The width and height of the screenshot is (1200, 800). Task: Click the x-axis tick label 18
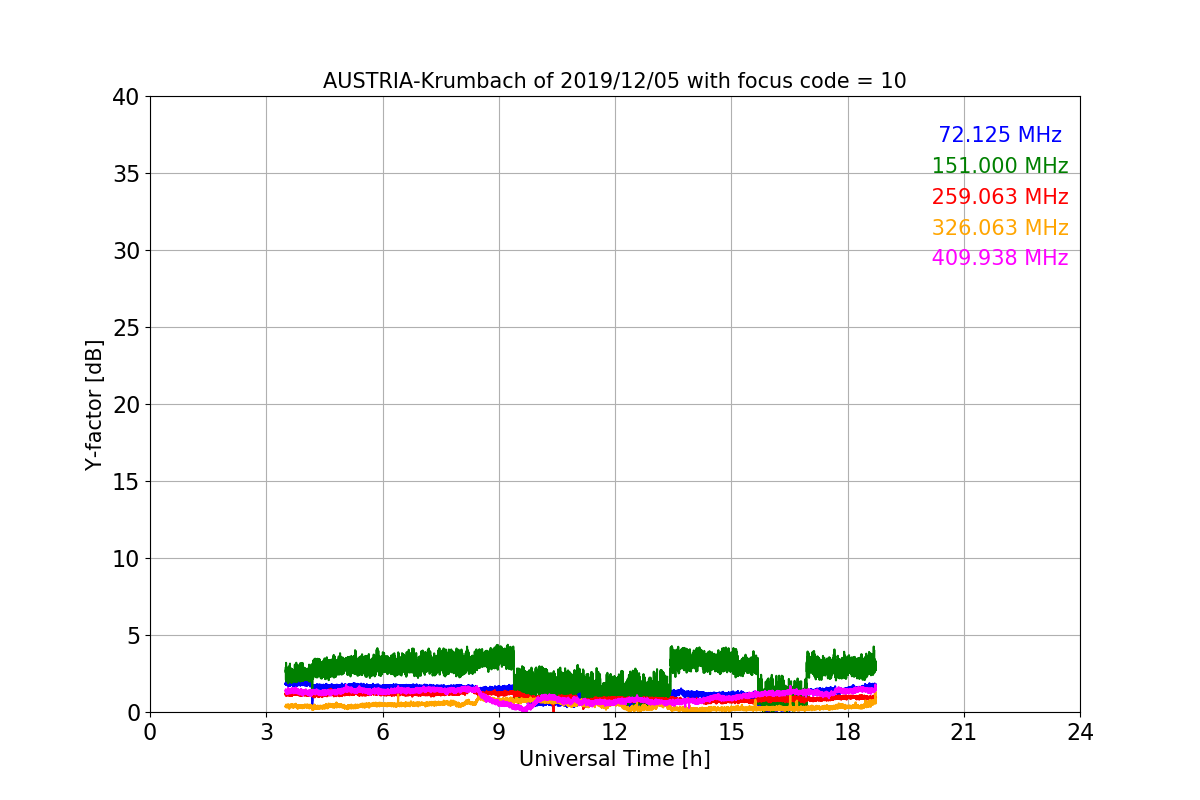pyautogui.click(x=848, y=732)
